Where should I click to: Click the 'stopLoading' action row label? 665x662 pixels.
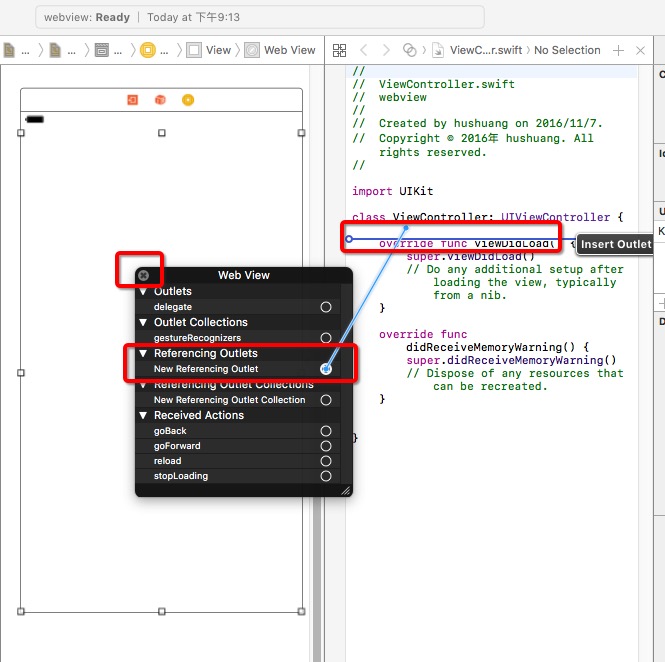[181, 476]
